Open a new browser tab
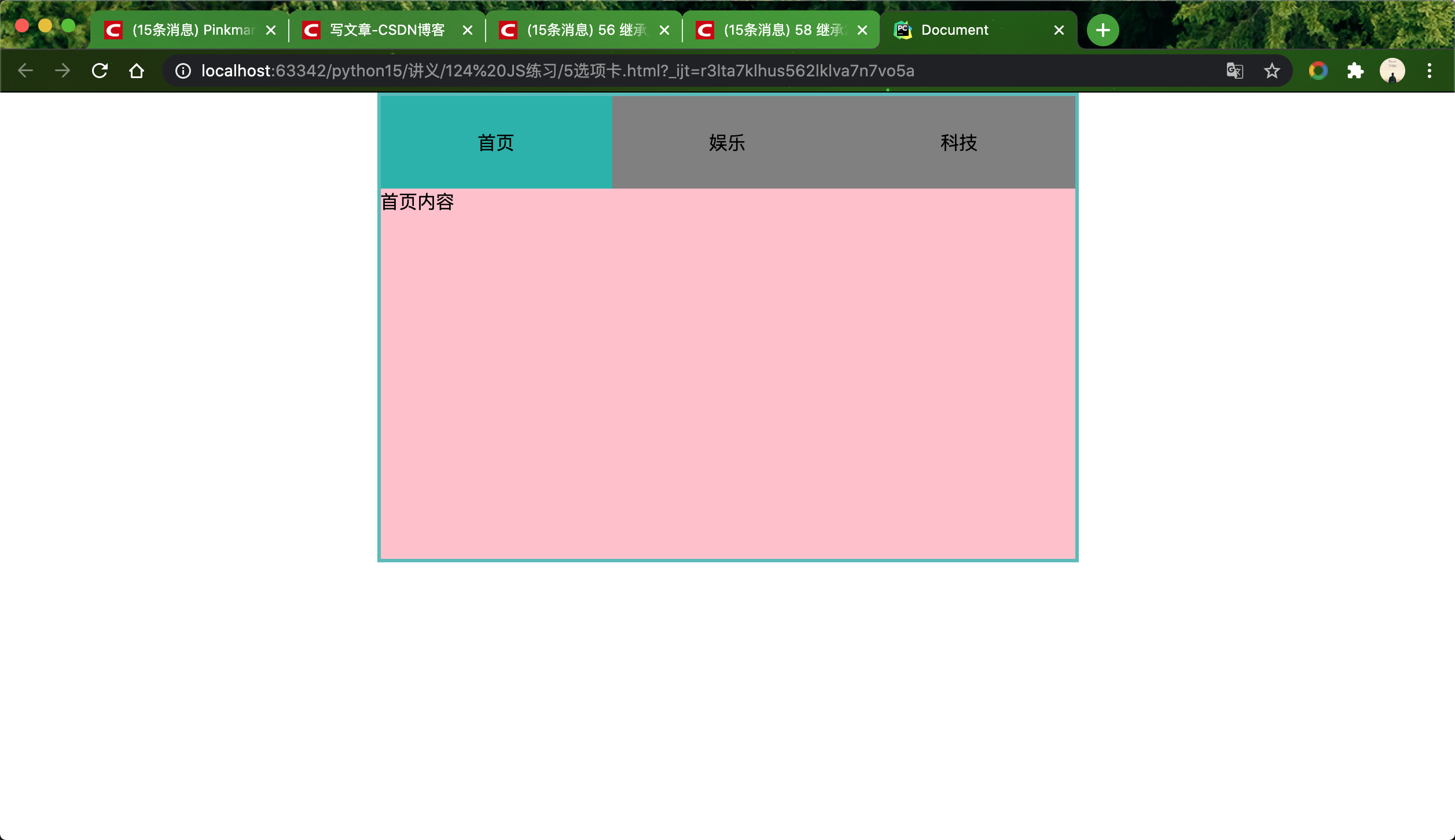1455x840 pixels. (1101, 30)
